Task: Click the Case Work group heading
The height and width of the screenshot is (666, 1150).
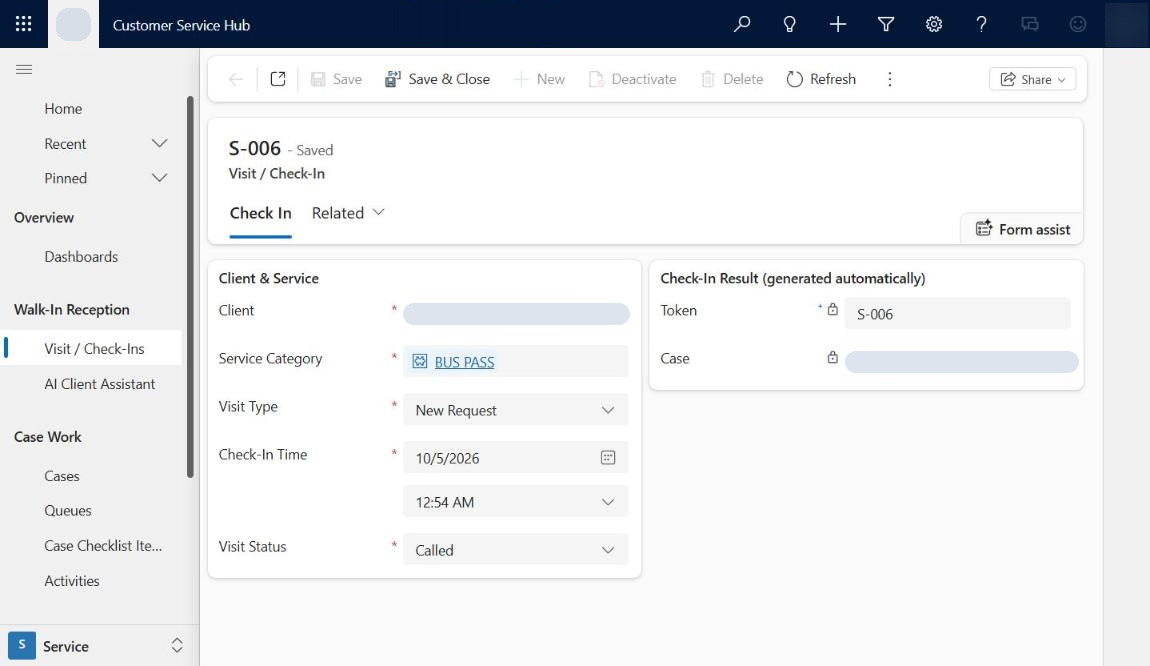Action: pos(48,436)
